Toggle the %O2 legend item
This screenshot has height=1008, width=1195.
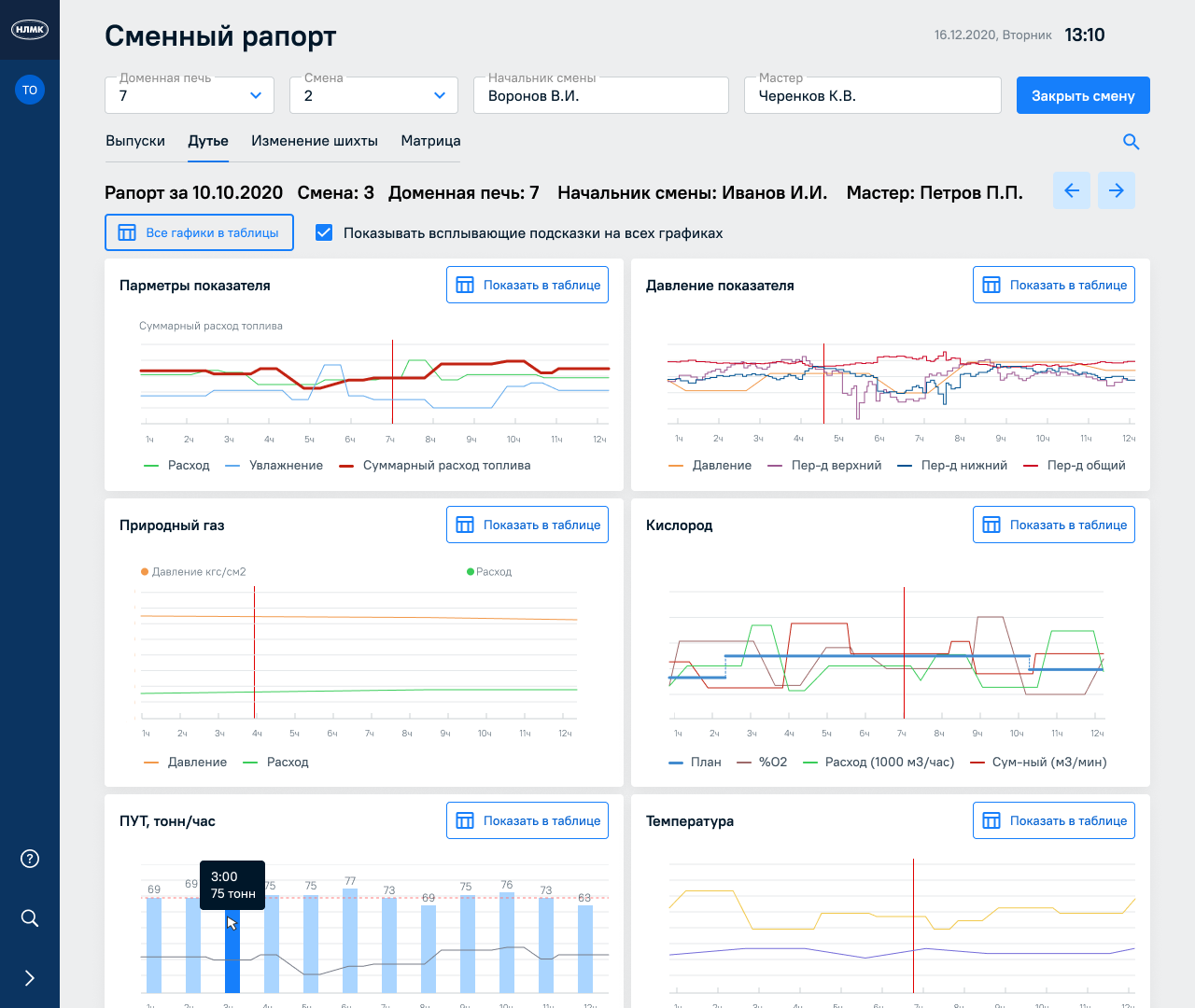[762, 762]
